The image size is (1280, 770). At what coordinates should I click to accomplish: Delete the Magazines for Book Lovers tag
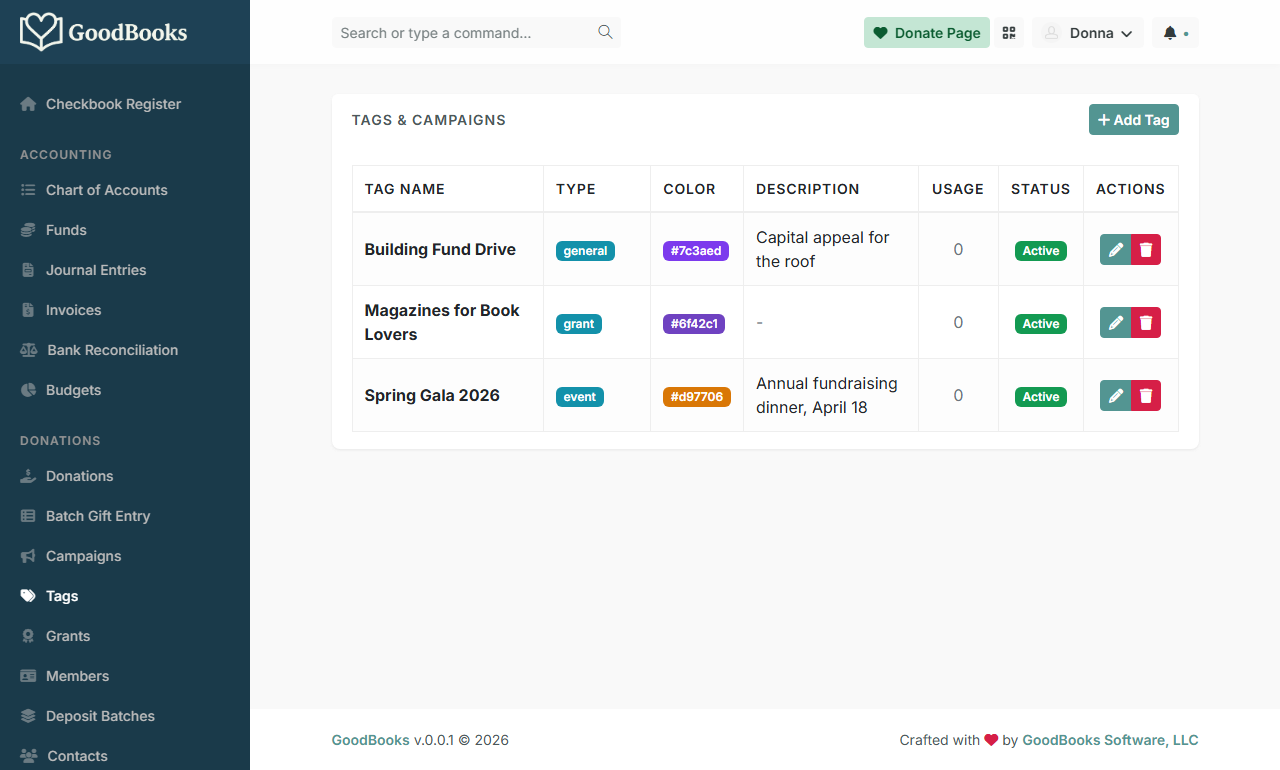1146,322
